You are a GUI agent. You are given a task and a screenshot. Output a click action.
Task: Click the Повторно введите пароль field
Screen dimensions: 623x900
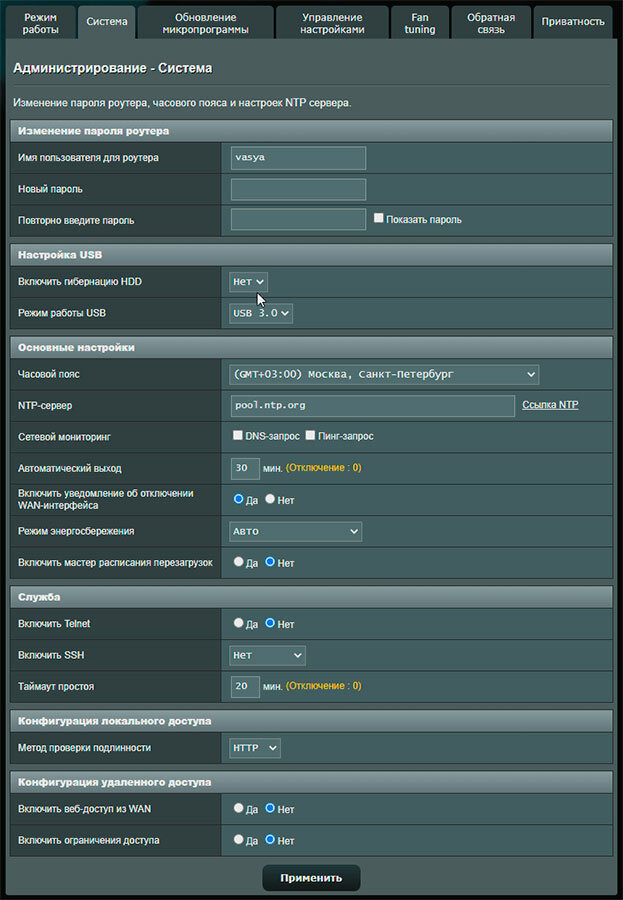click(x=298, y=219)
